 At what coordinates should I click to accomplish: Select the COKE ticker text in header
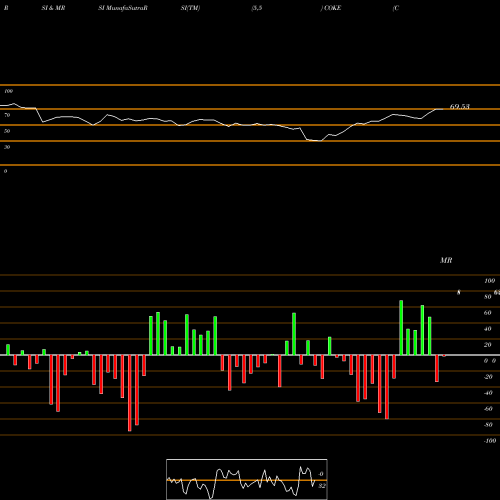(x=332, y=8)
